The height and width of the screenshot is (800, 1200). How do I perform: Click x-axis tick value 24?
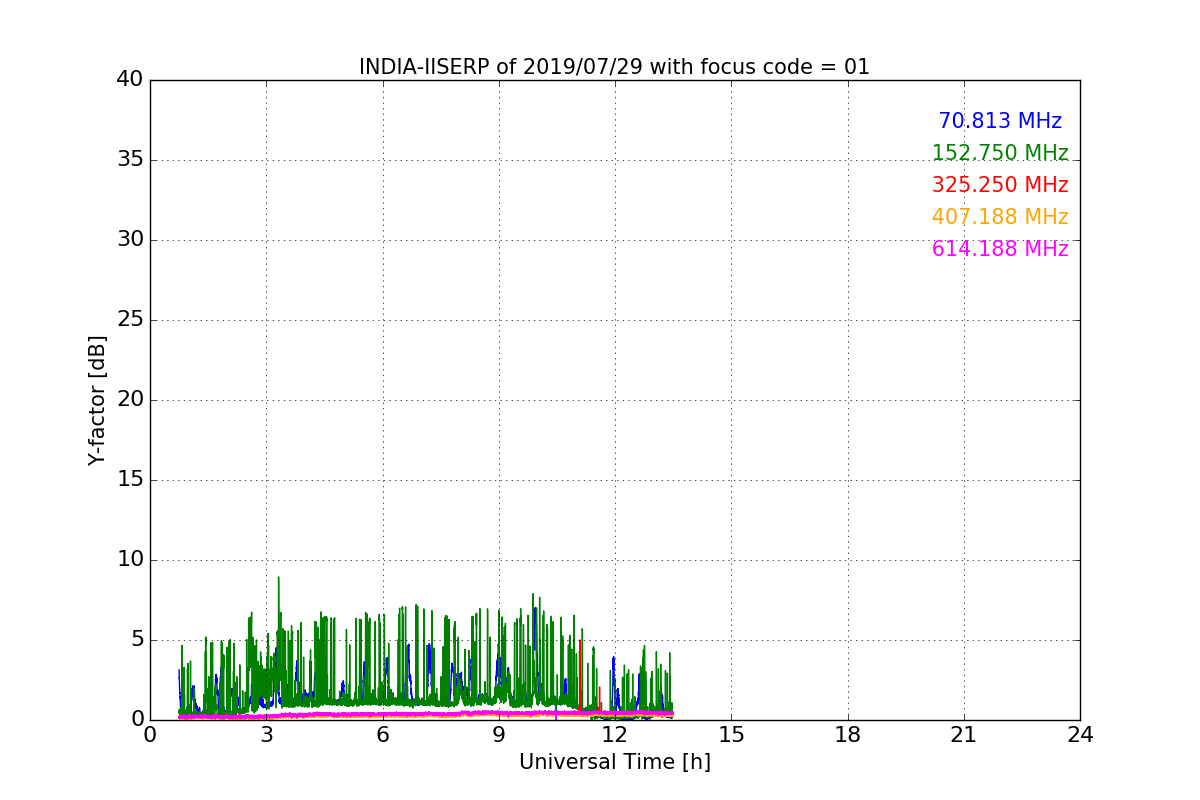(1080, 735)
